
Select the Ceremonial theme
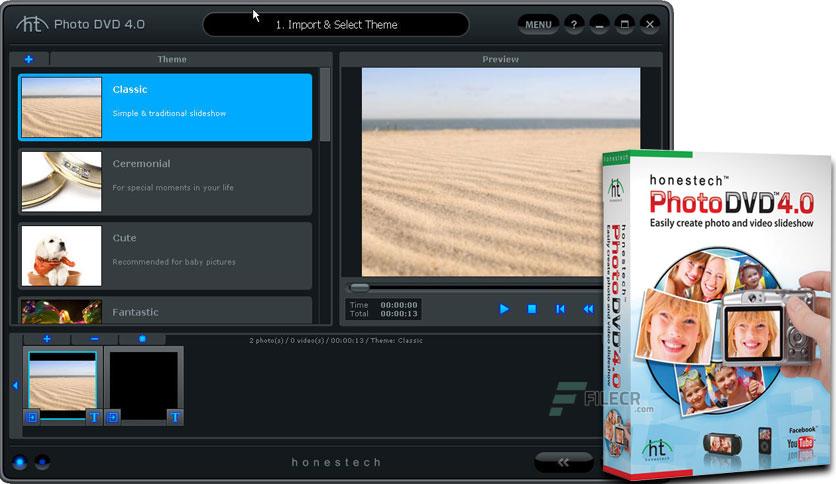[165, 182]
